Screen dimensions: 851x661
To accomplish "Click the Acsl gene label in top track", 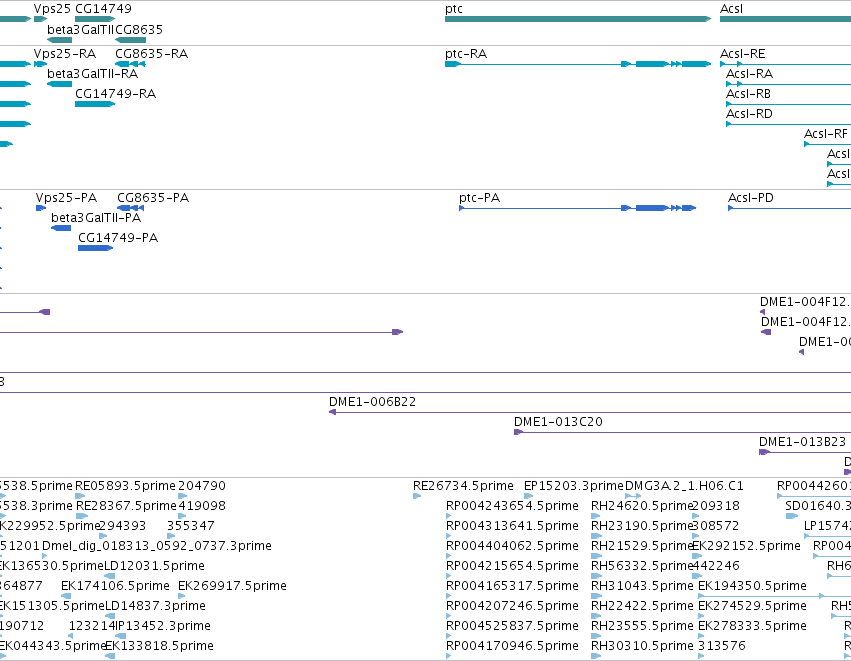I will pos(731,9).
